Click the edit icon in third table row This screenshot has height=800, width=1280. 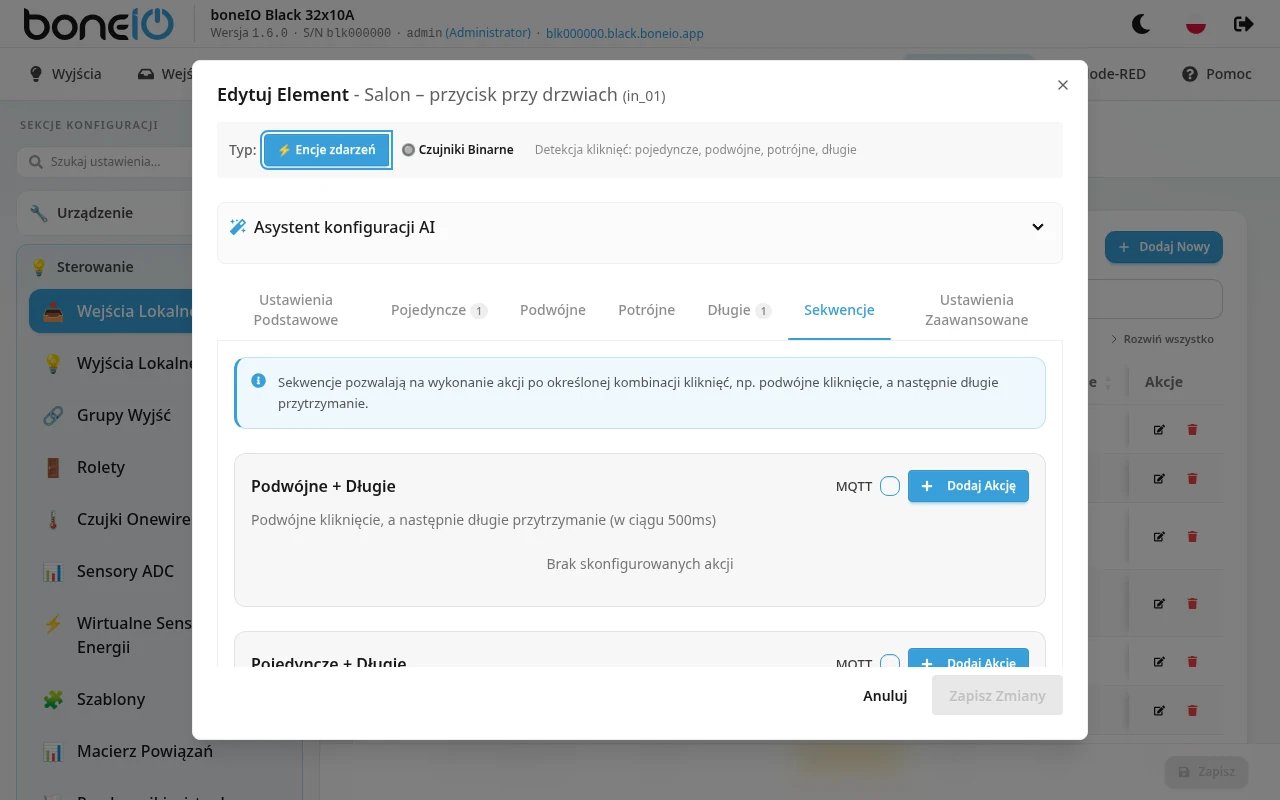click(x=1159, y=537)
